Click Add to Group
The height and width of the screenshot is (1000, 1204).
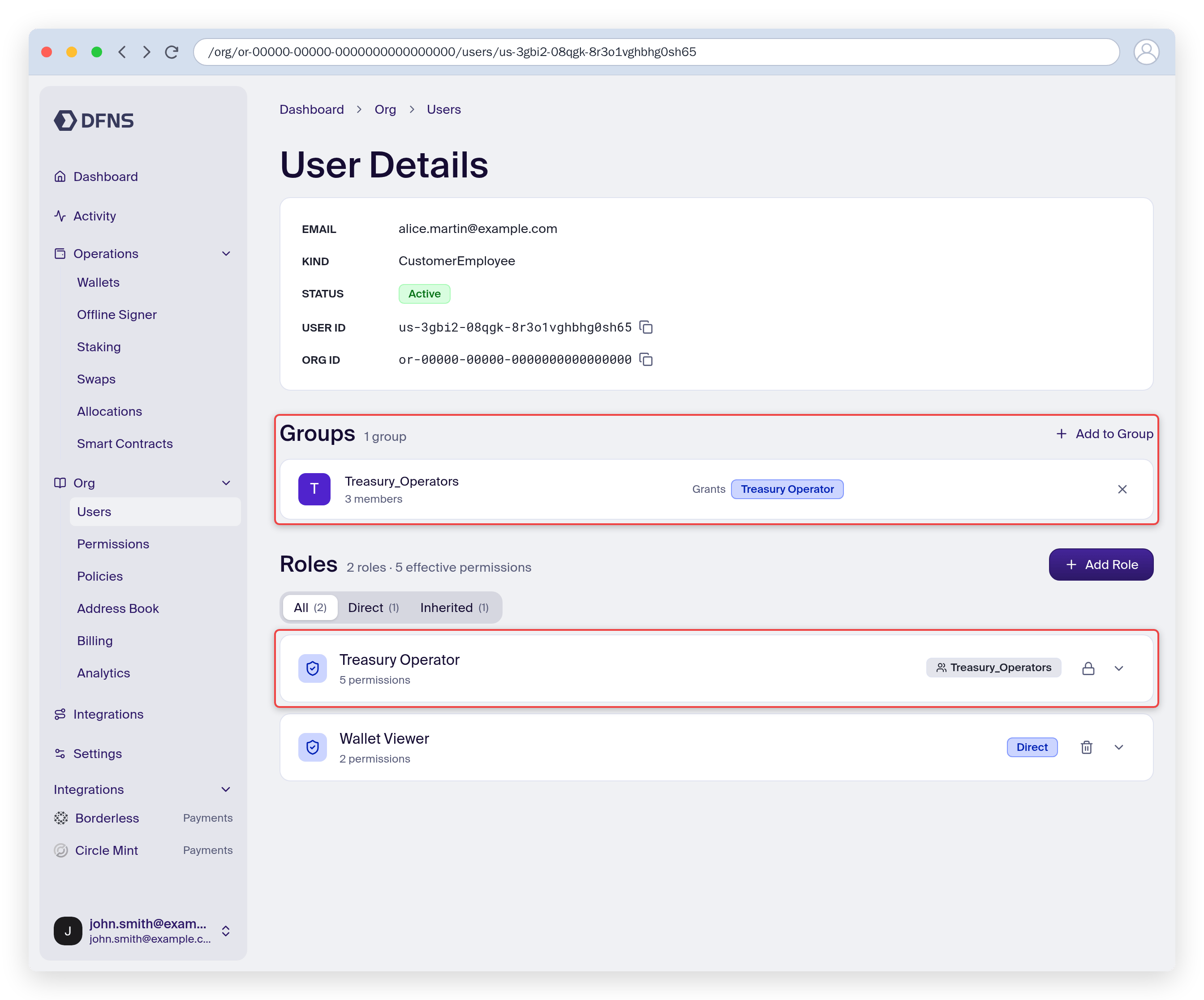pyautogui.click(x=1104, y=434)
